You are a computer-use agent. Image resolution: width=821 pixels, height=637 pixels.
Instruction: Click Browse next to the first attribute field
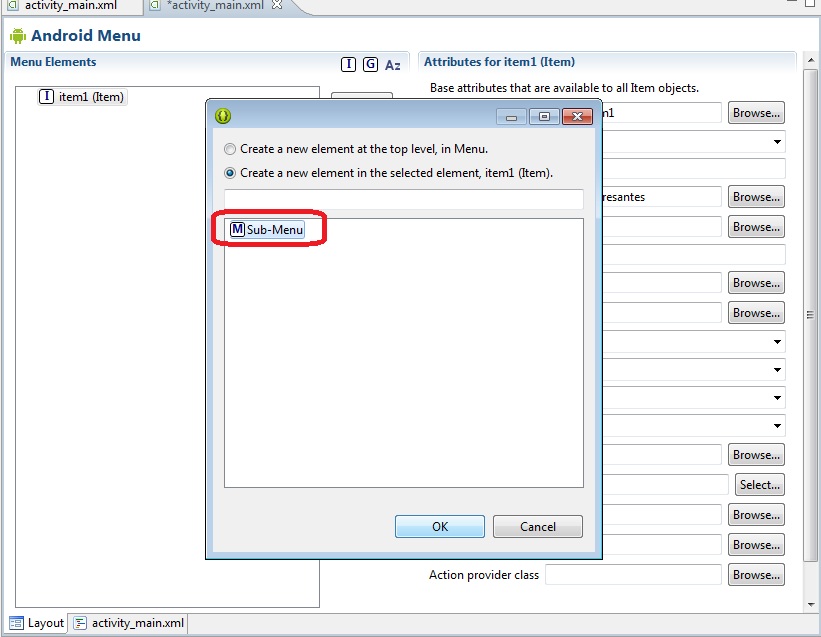point(756,113)
